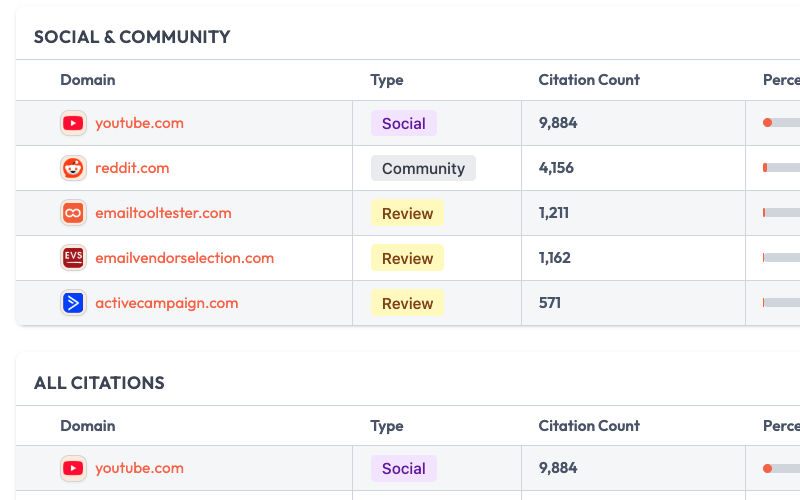The width and height of the screenshot is (800, 500).
Task: Click the Reddit favicon icon
Action: point(73,168)
